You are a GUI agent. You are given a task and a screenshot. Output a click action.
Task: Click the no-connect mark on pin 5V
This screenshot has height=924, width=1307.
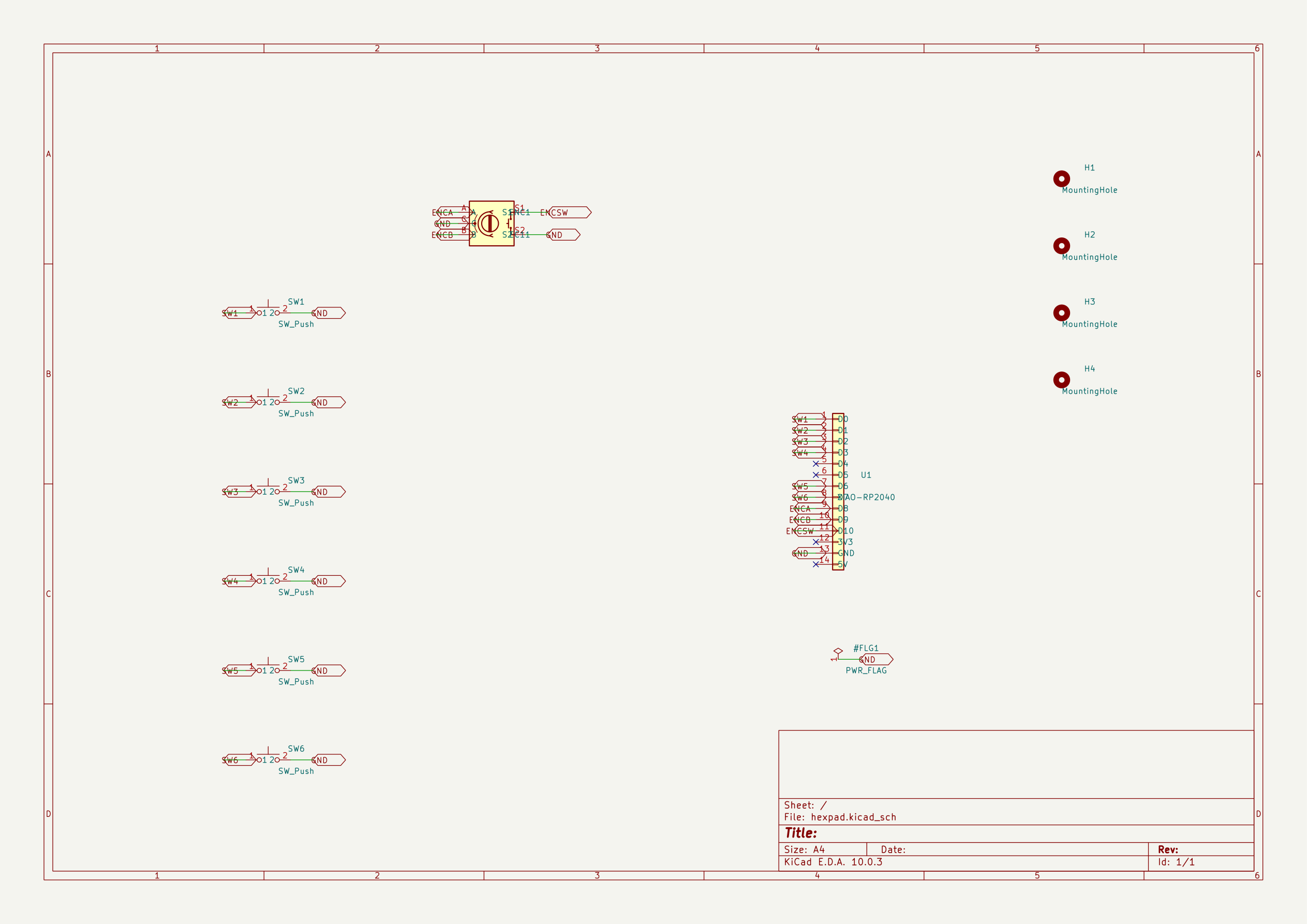tap(816, 564)
